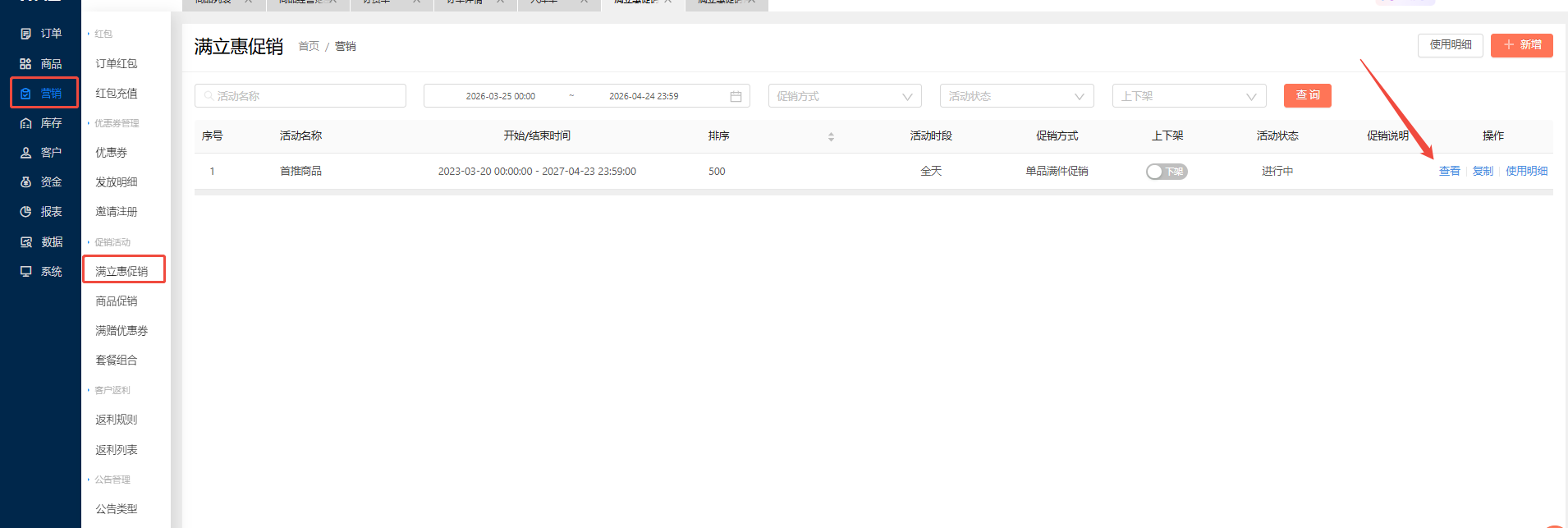Select the 营销 marketing sidebar icon
This screenshot has height=528, width=1568.
(x=25, y=94)
